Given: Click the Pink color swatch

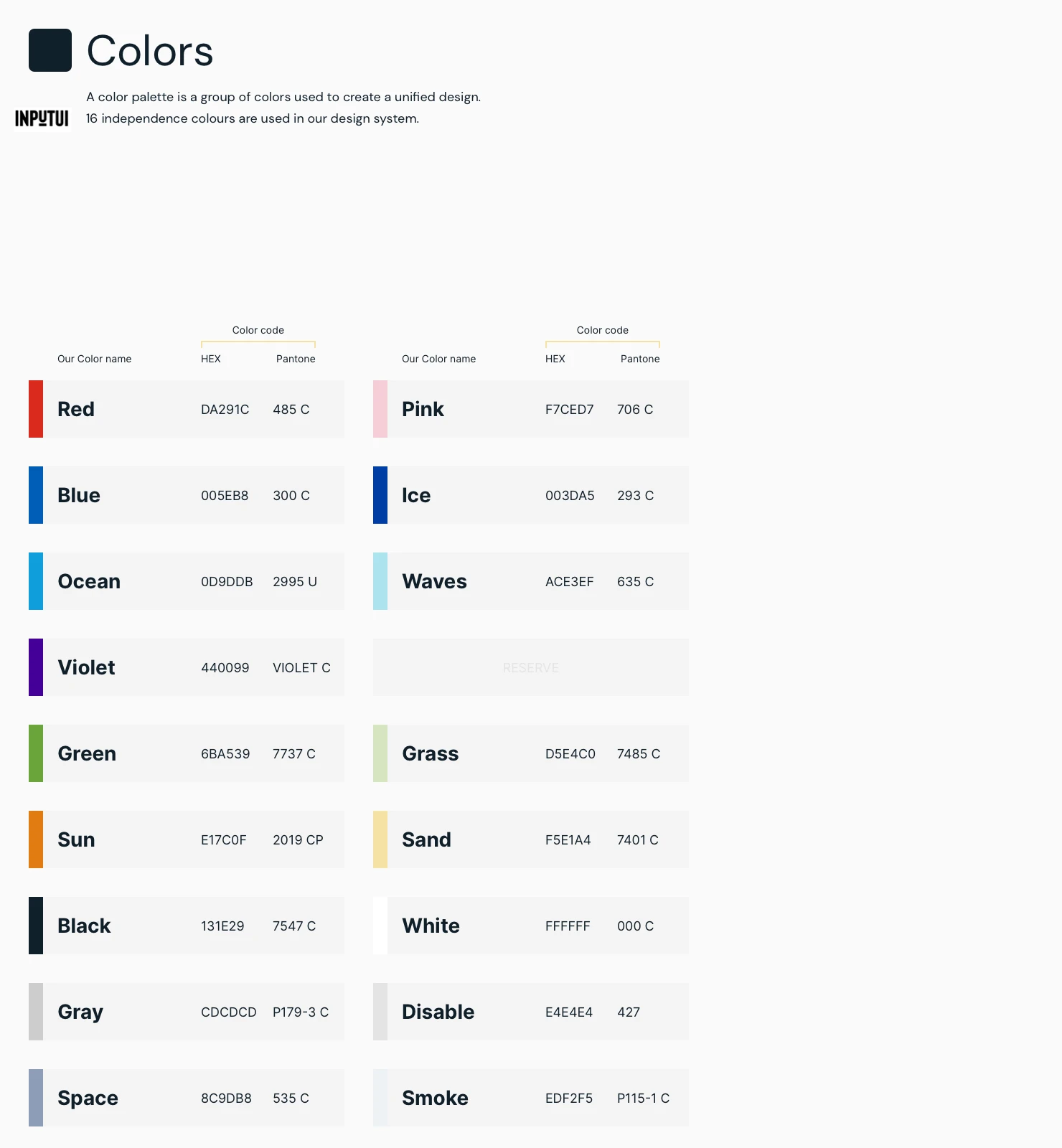Looking at the screenshot, I should tap(380, 409).
